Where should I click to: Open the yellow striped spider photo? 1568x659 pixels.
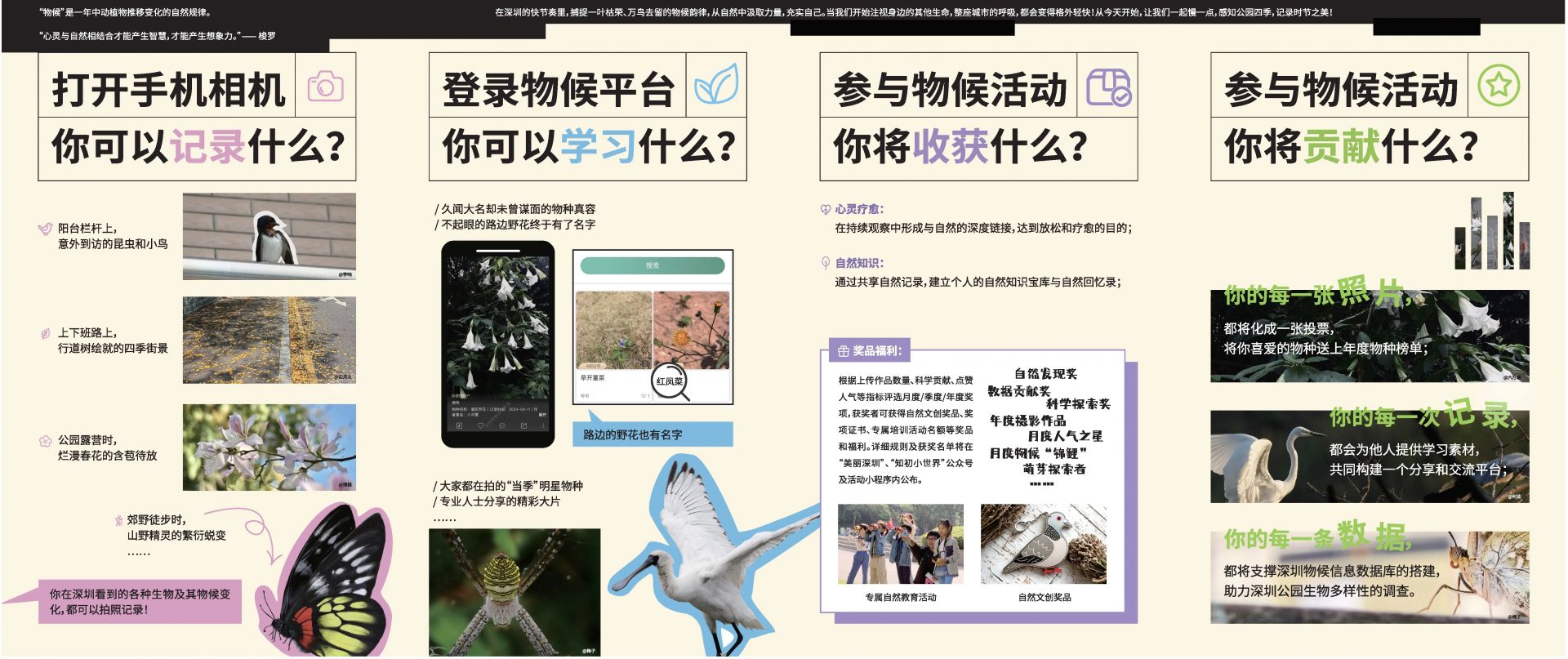tap(514, 591)
